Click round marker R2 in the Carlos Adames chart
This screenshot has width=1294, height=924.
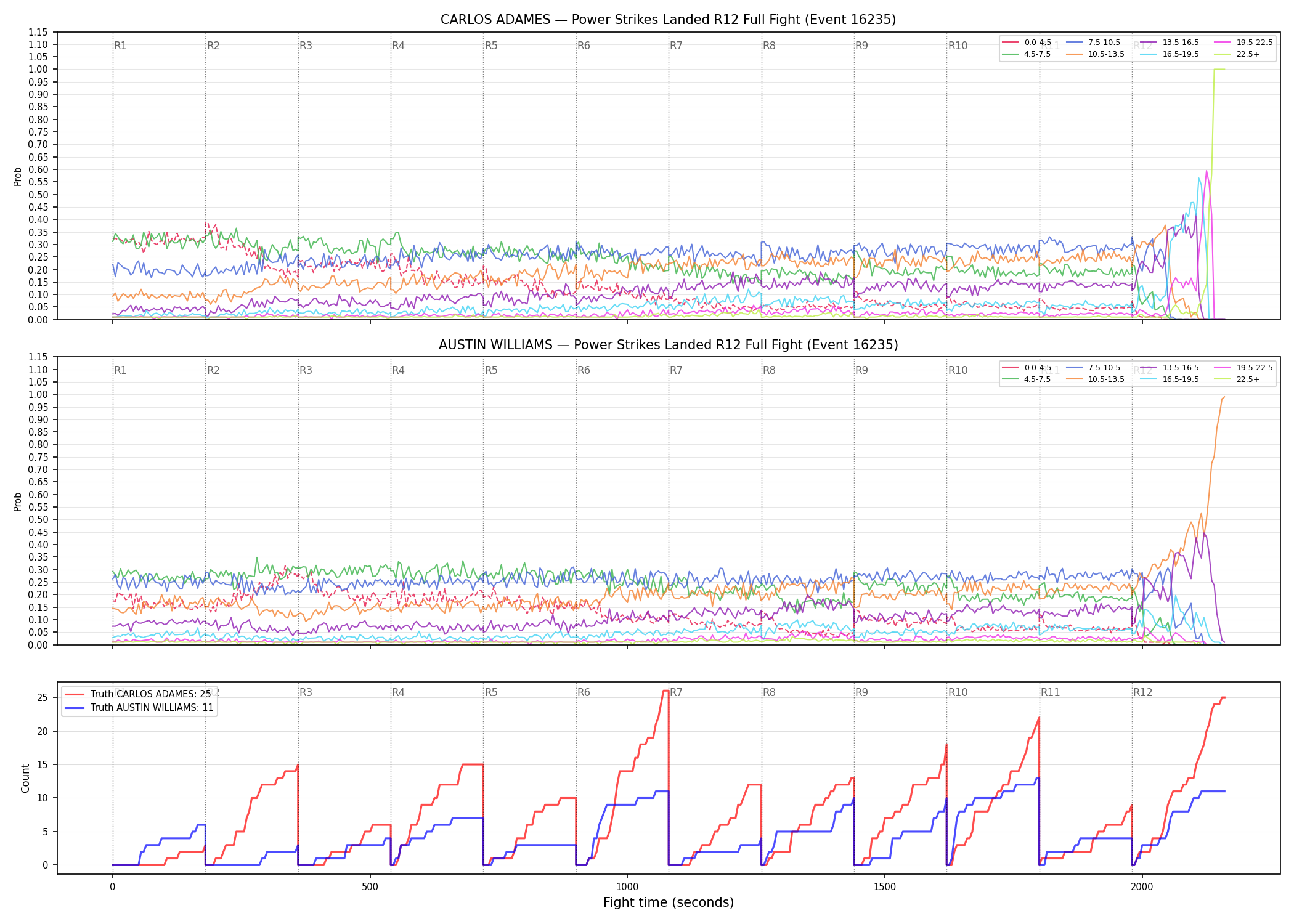coord(213,46)
